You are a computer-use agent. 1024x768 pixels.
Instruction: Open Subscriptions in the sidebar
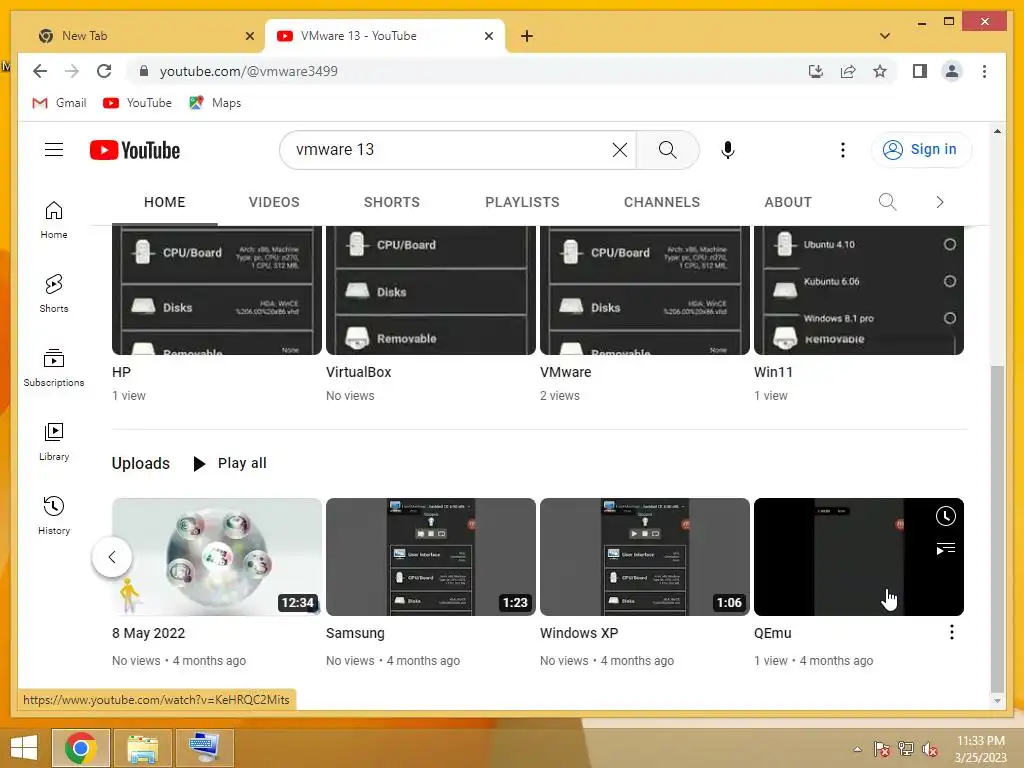click(54, 368)
